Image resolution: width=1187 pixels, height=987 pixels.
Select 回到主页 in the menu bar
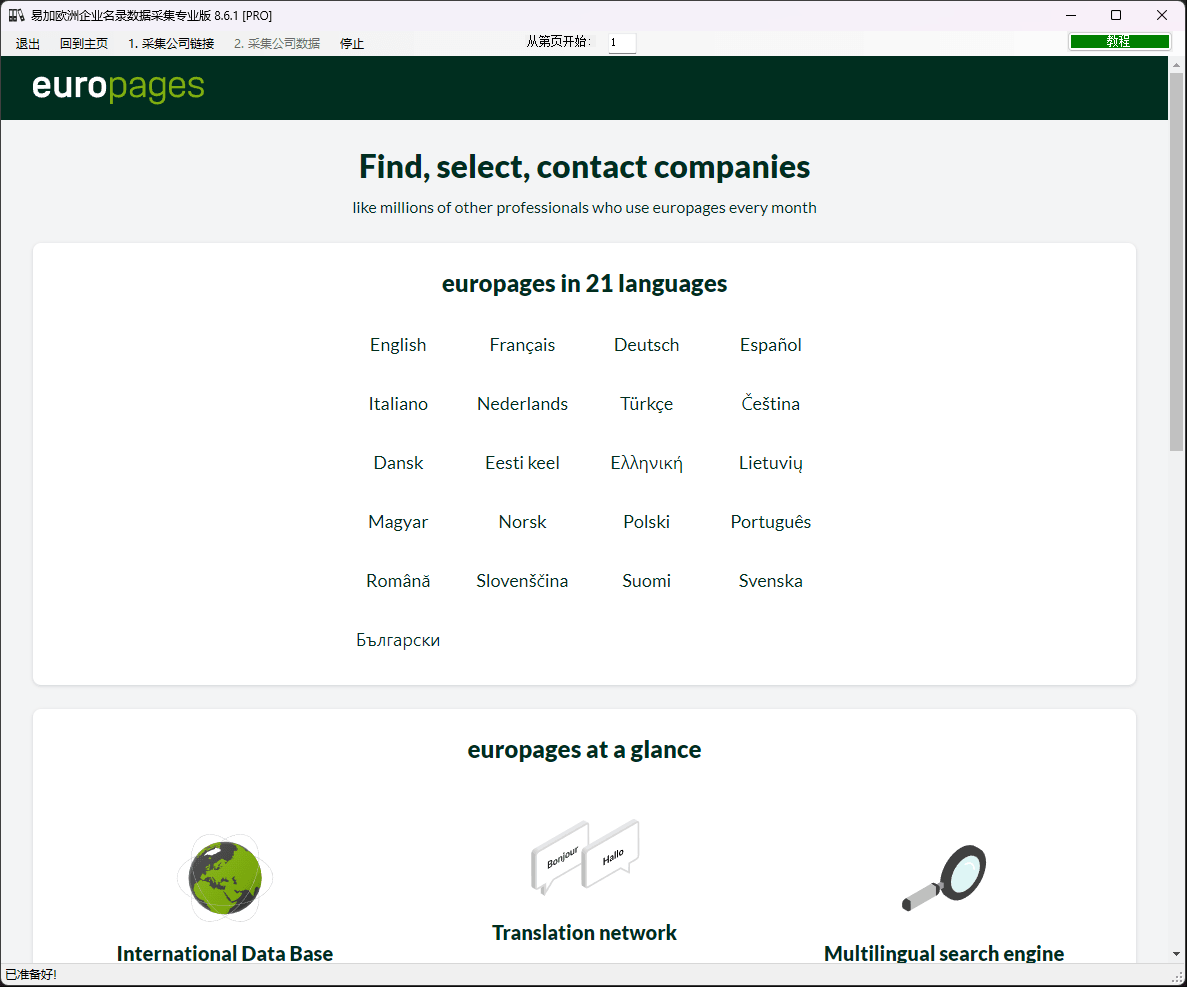84,43
